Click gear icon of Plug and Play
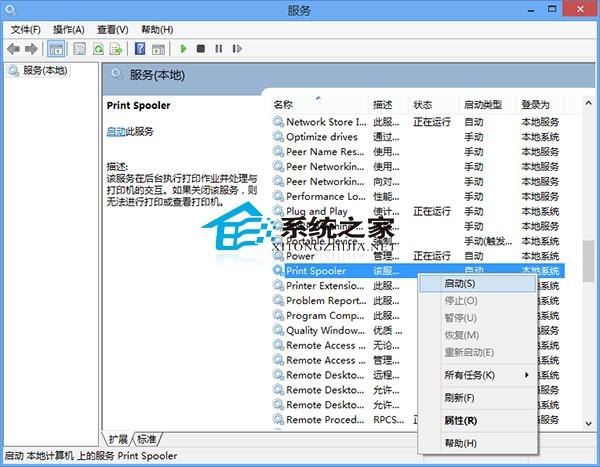This screenshot has height=467, width=600. point(278,211)
